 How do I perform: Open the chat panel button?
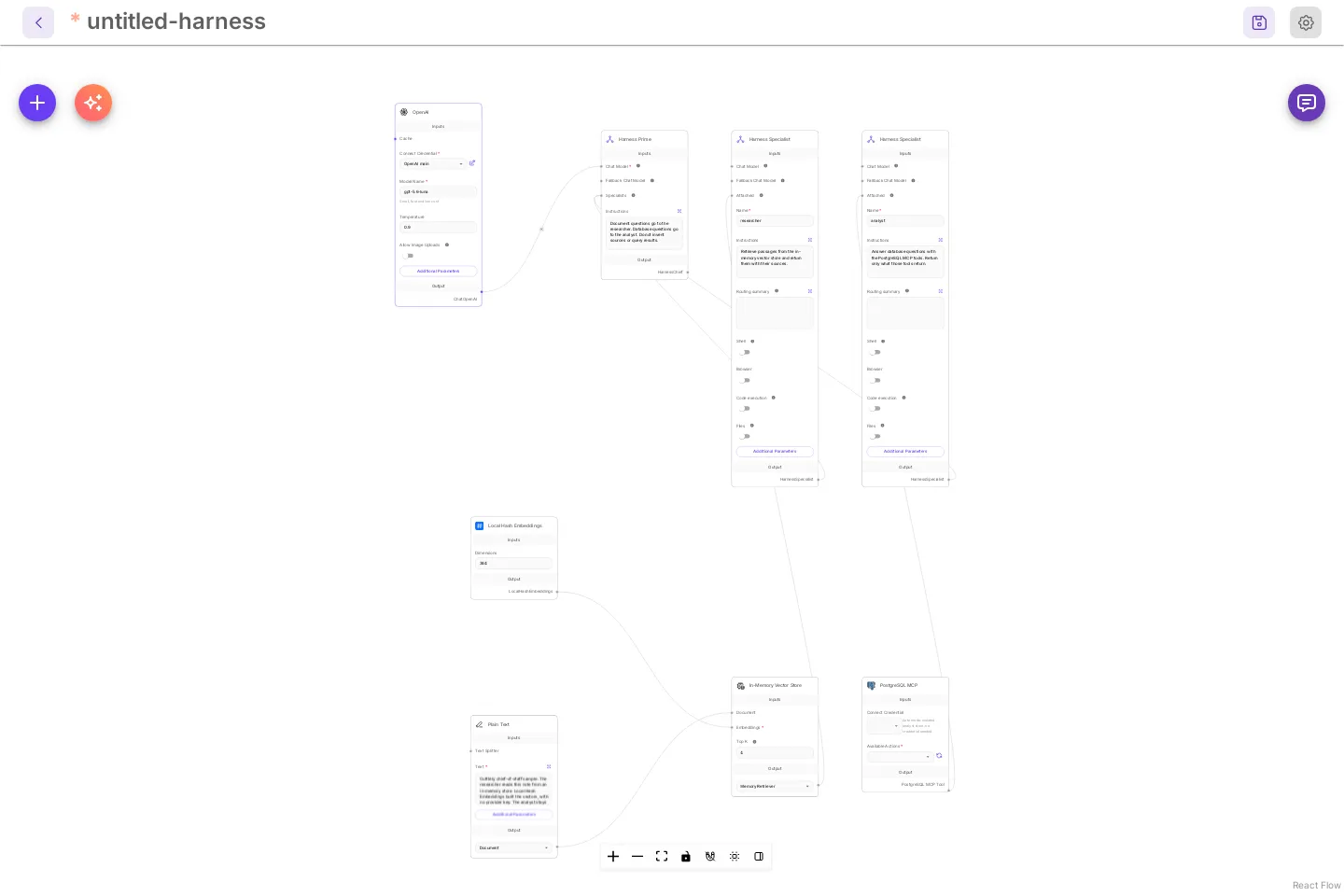[1307, 103]
